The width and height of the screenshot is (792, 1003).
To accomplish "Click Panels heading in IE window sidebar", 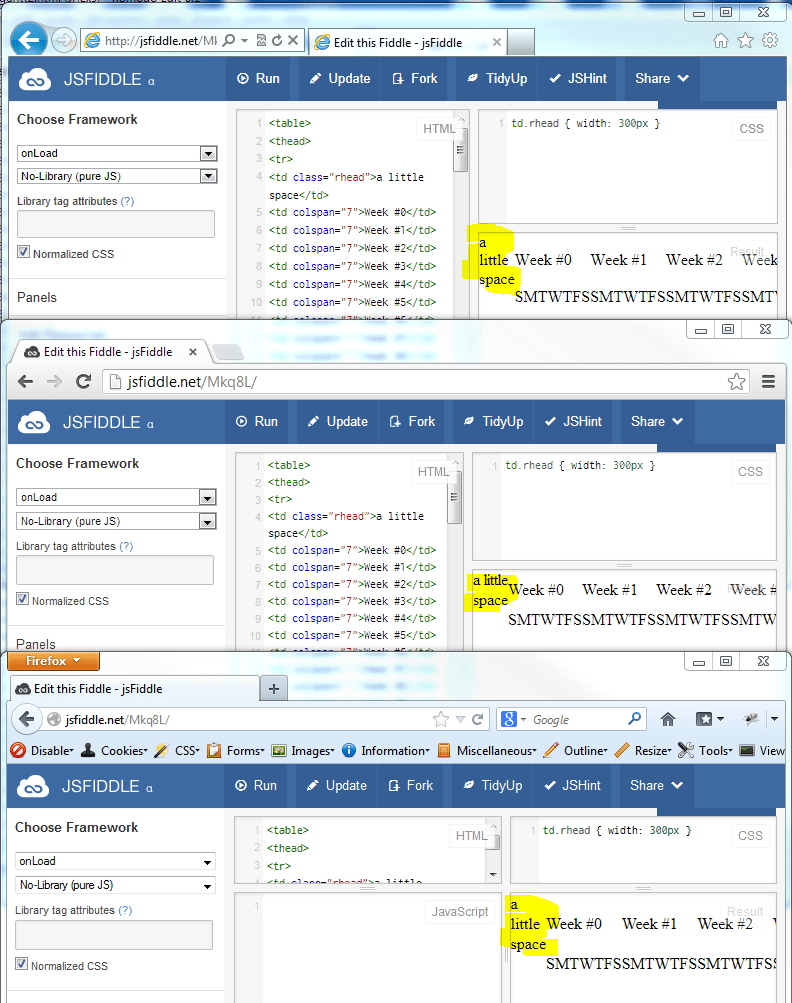I will tap(36, 297).
